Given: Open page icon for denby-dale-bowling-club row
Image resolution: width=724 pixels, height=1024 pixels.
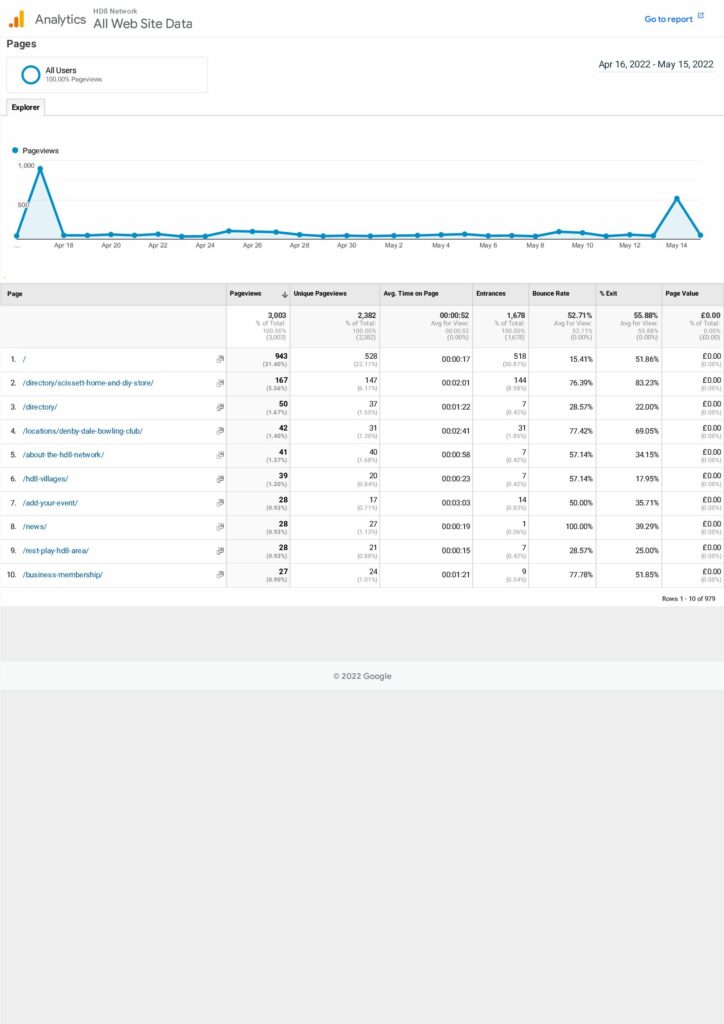Looking at the screenshot, I should click(220, 431).
